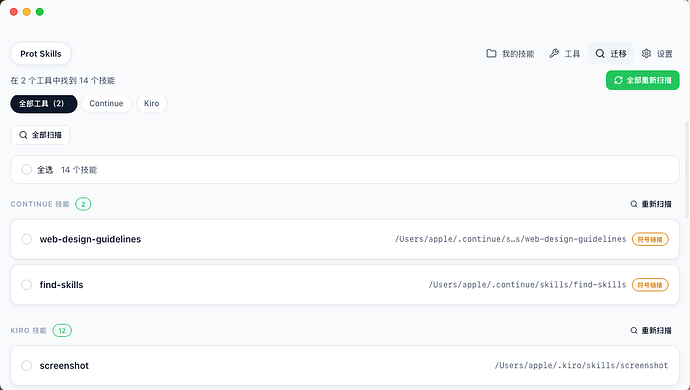The width and height of the screenshot is (690, 390).
Task: Click the CONTINUE 技能 section heading
Action: 40,204
